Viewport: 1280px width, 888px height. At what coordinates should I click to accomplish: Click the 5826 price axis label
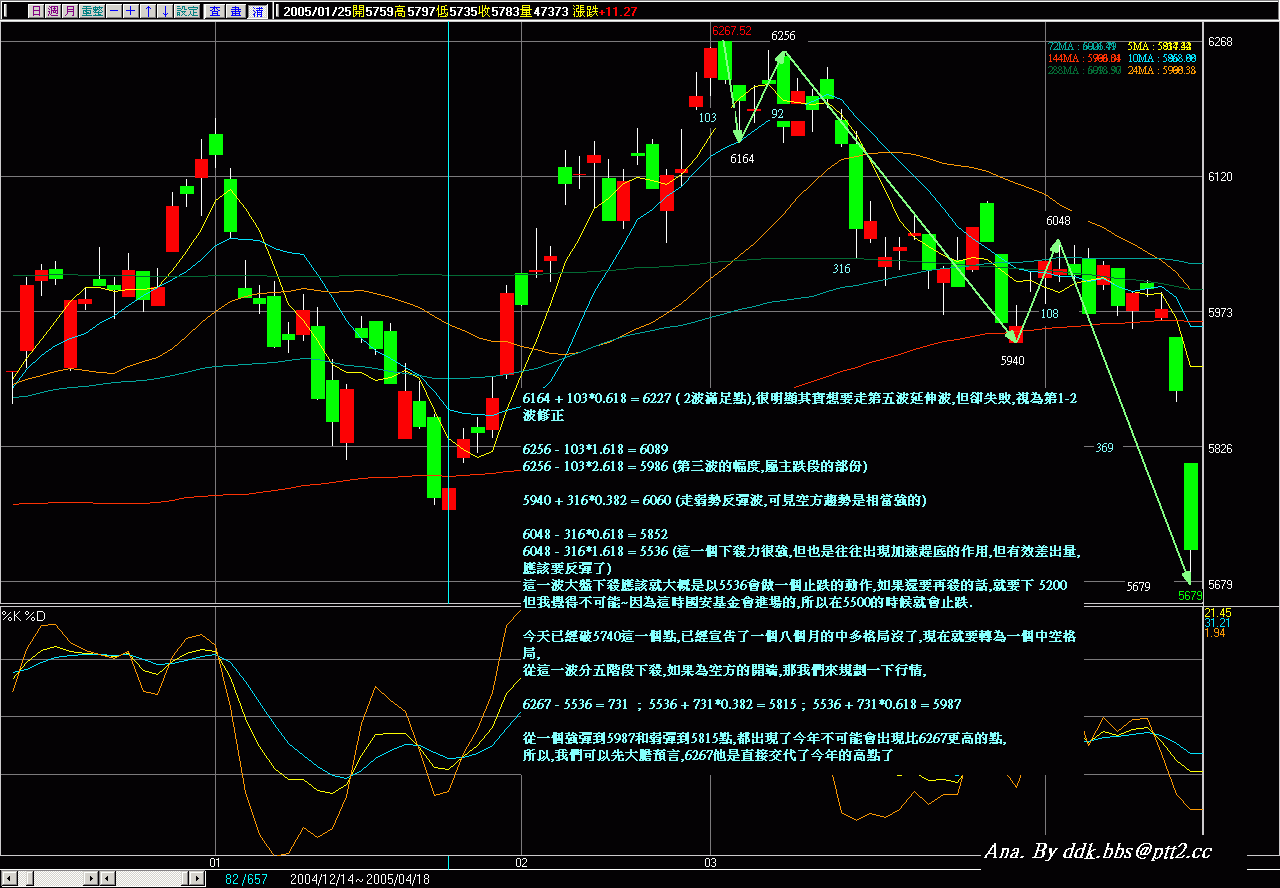tap(1220, 449)
